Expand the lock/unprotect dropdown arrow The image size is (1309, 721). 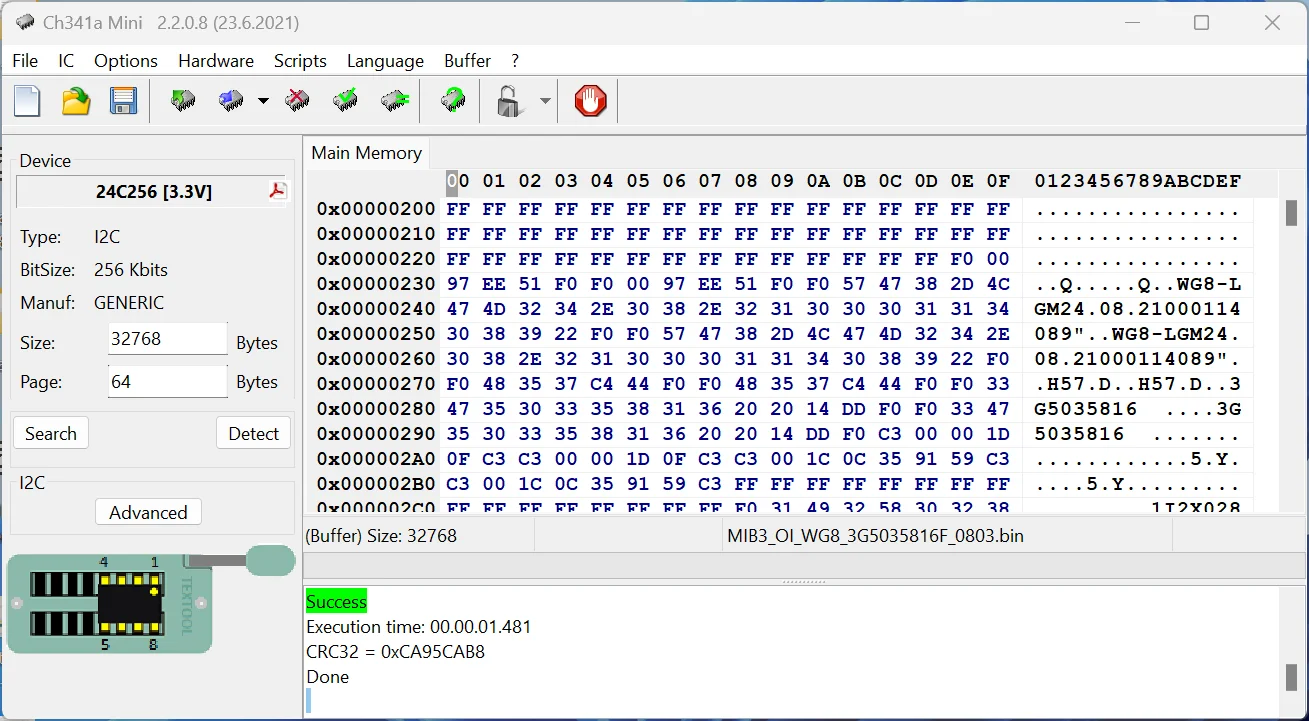click(545, 101)
